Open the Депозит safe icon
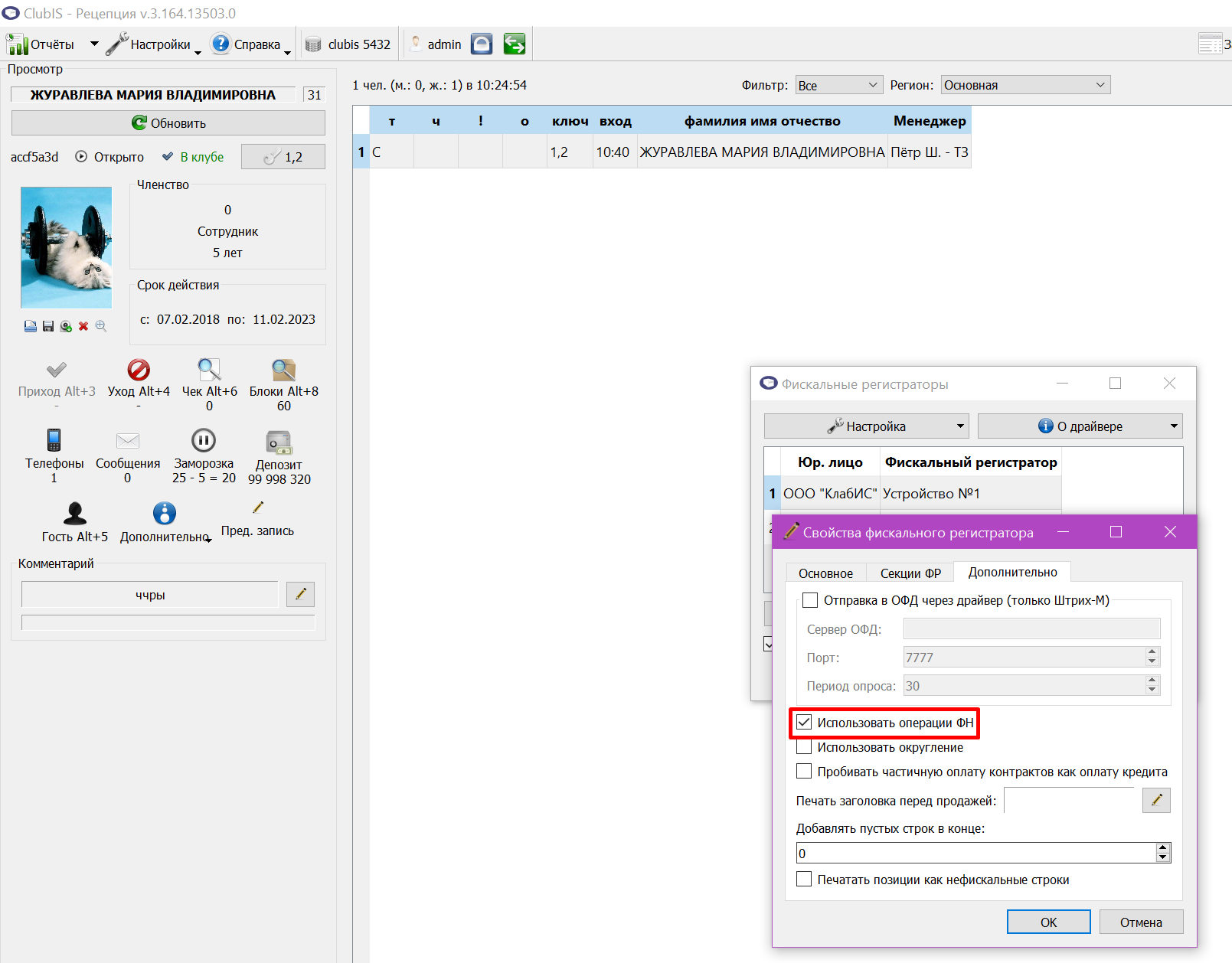The height and width of the screenshot is (963, 1232). point(279,442)
